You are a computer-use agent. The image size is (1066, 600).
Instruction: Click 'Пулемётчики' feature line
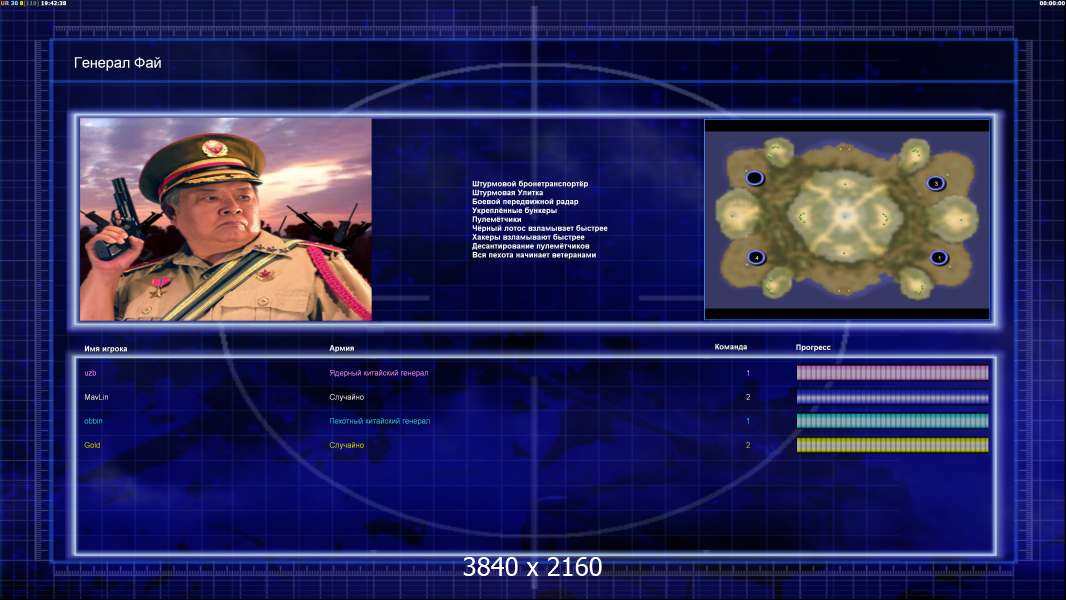496,219
